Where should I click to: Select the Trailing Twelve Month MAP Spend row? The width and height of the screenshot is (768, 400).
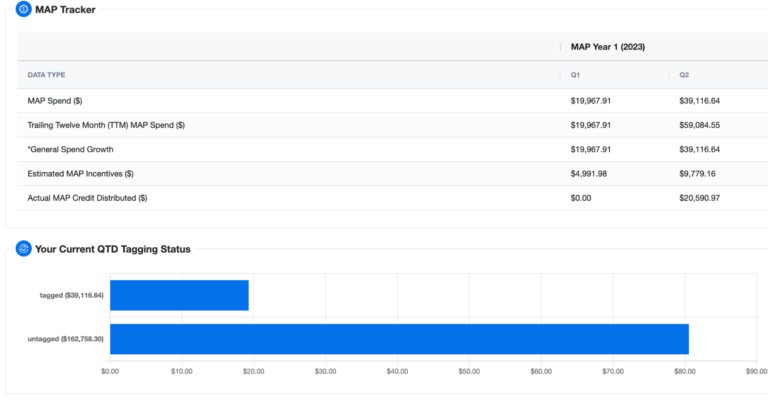(x=106, y=125)
